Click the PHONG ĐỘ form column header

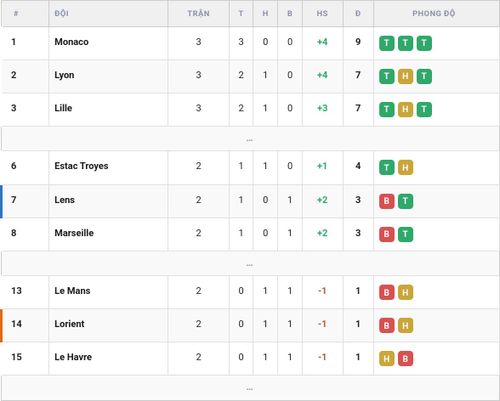(434, 14)
